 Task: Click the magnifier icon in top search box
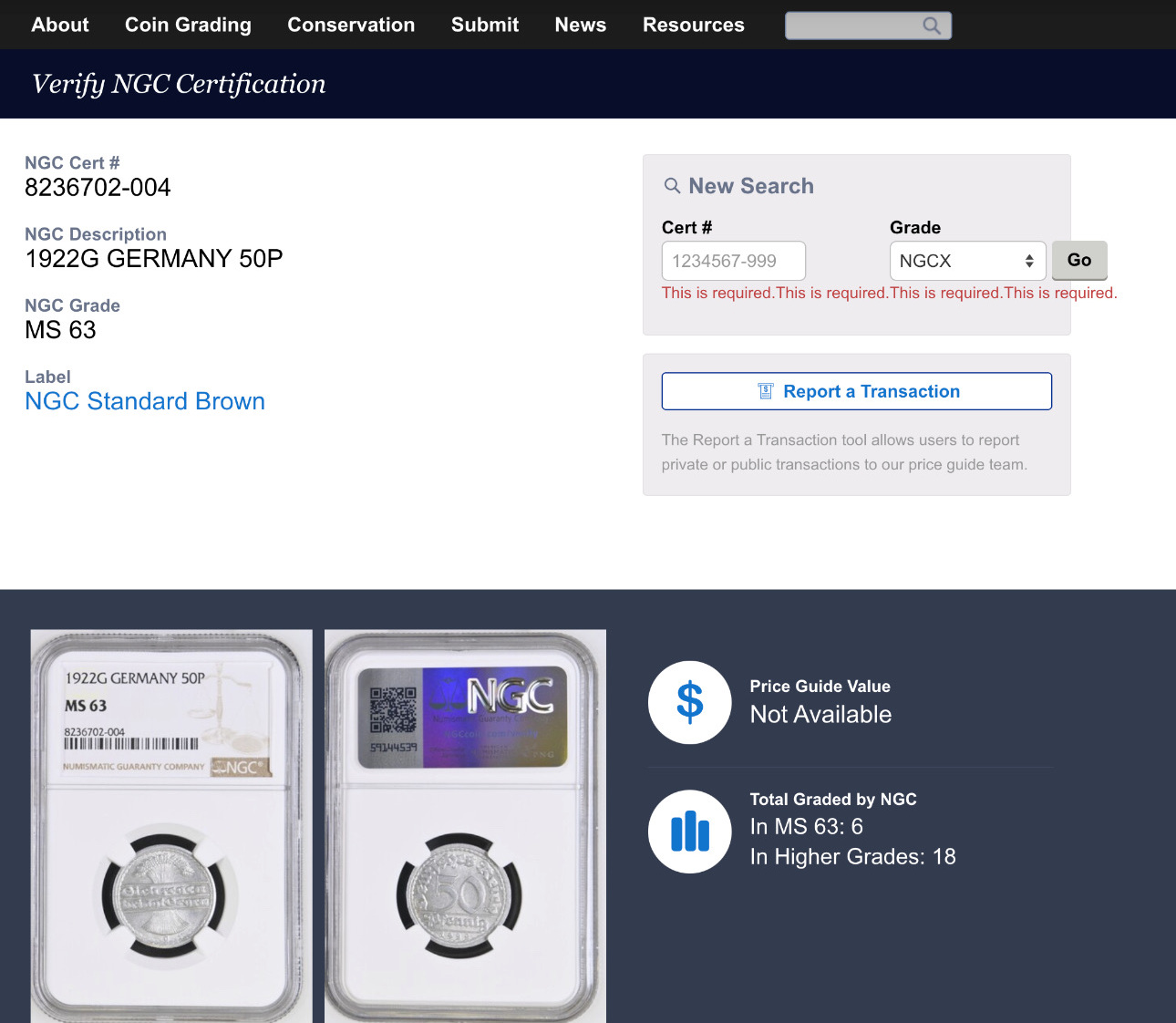tap(931, 26)
